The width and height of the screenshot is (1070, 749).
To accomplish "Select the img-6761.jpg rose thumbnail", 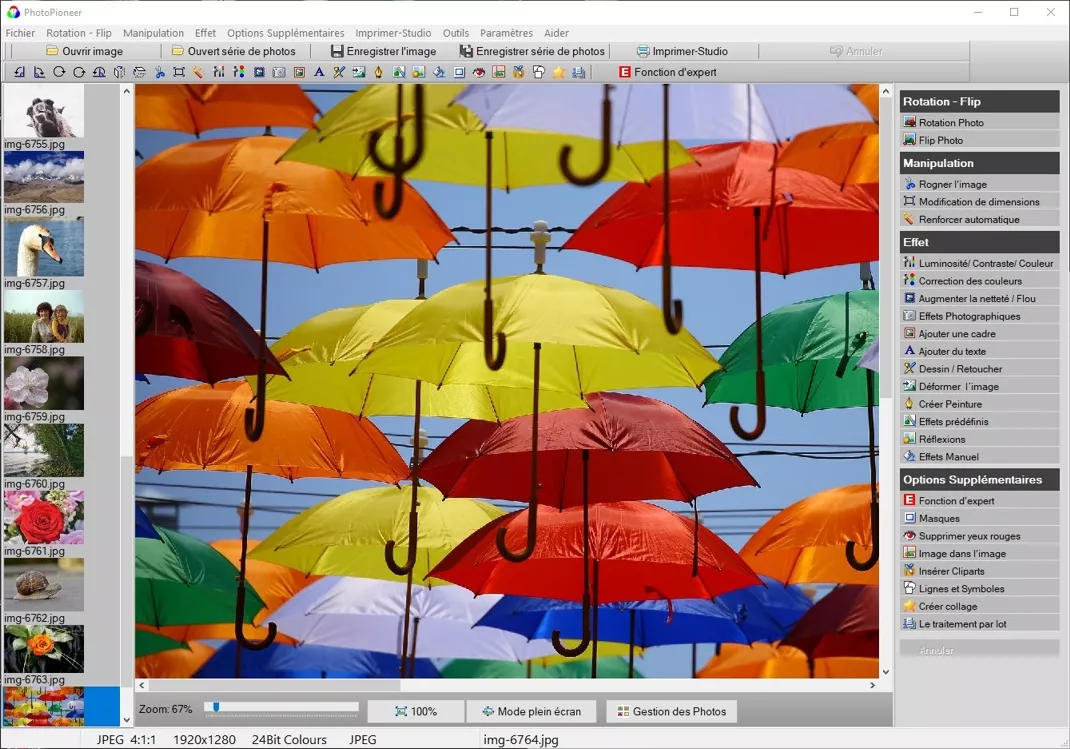I will point(43,517).
